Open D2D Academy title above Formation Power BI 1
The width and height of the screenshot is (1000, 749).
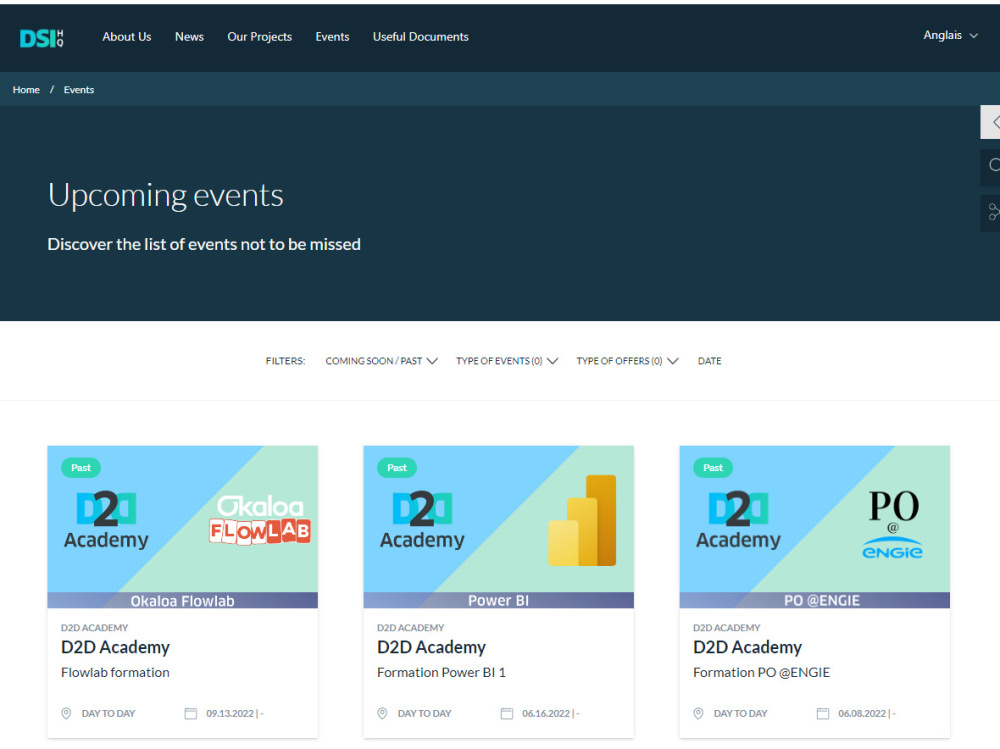coord(432,648)
